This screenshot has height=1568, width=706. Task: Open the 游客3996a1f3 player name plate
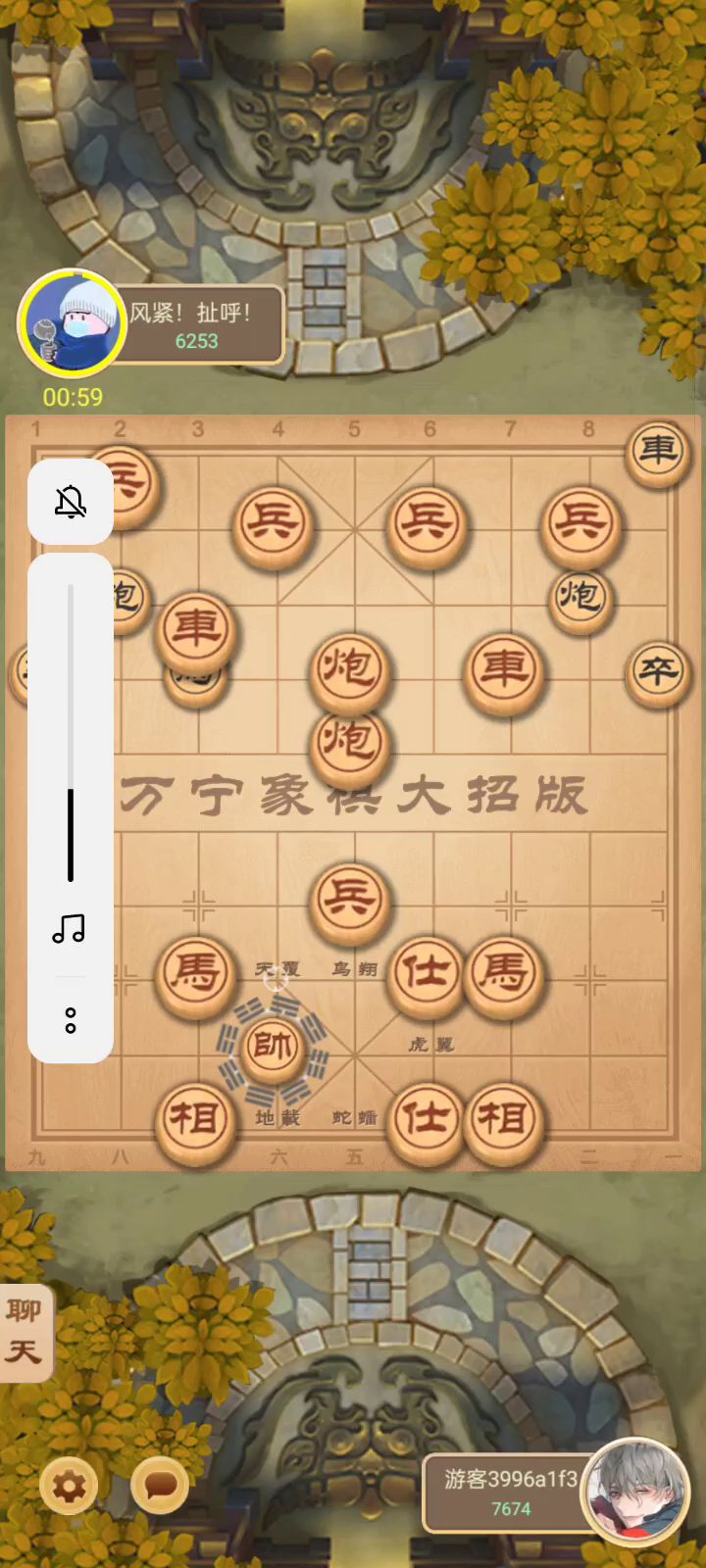tap(510, 1493)
